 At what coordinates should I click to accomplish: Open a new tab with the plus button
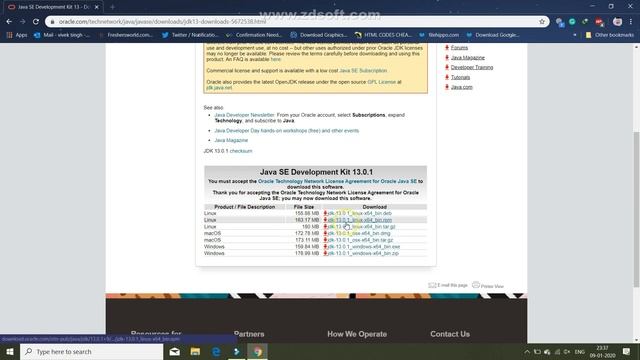[112, 7]
